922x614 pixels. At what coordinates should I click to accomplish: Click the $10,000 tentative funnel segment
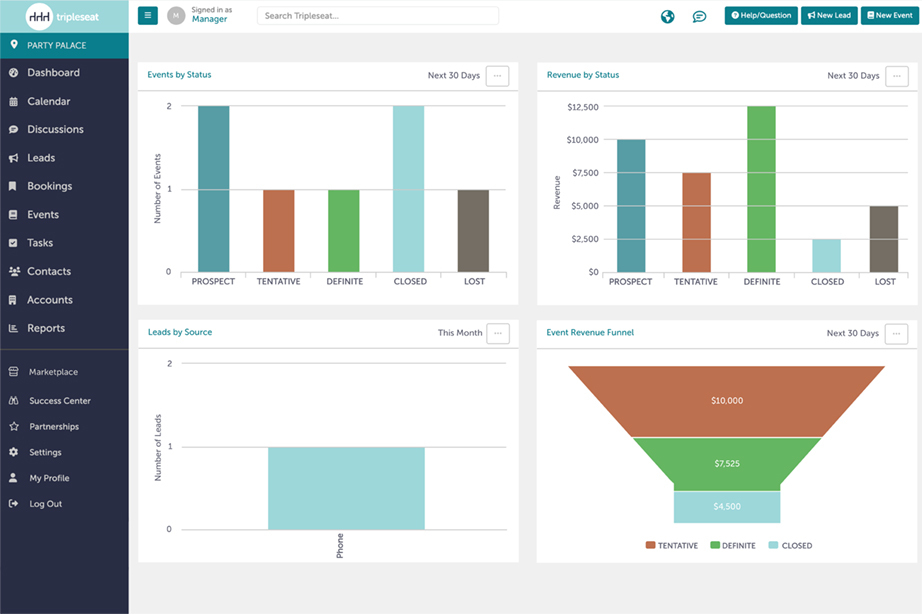click(727, 401)
